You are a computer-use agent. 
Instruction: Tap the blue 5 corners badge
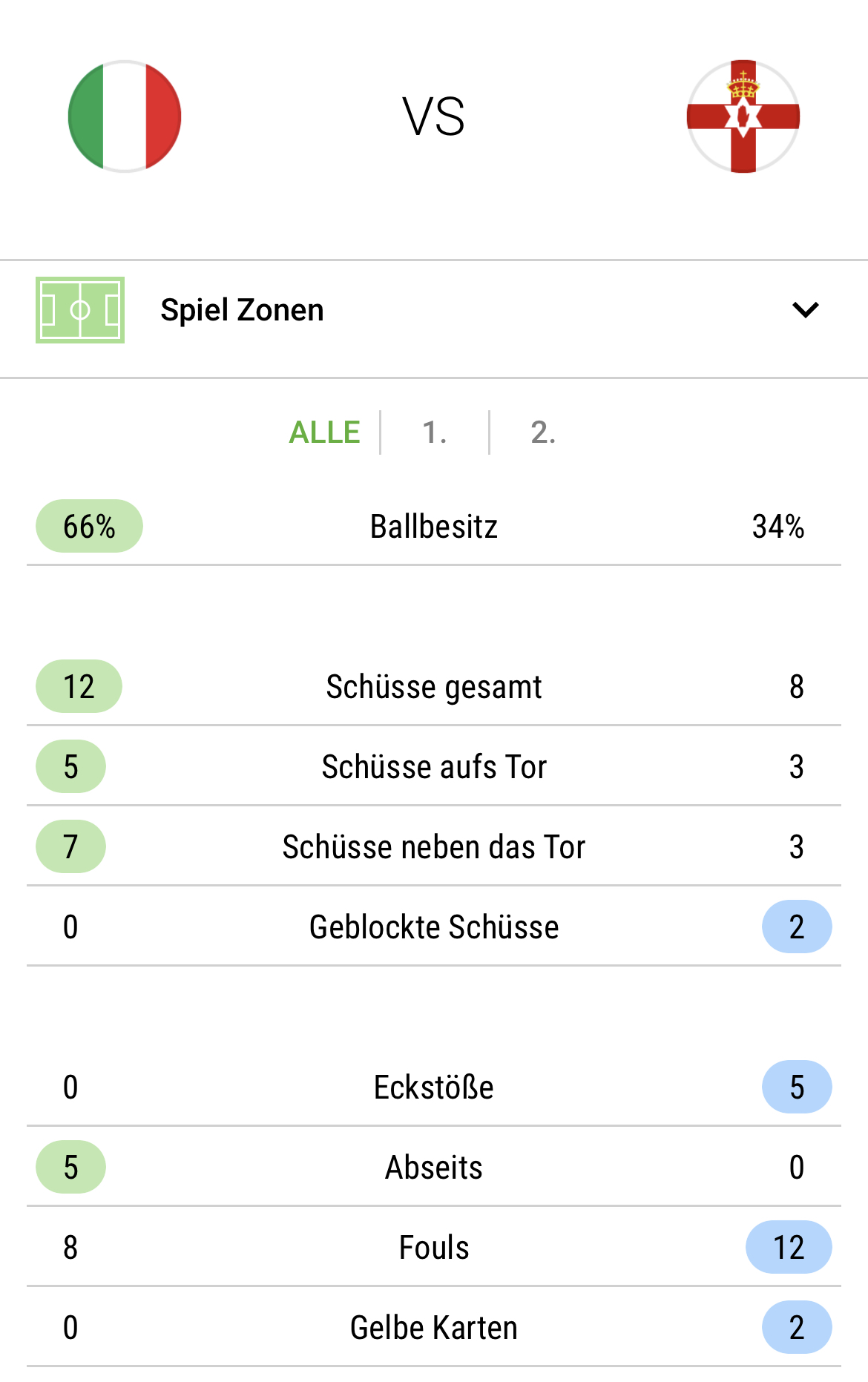pos(797,1087)
